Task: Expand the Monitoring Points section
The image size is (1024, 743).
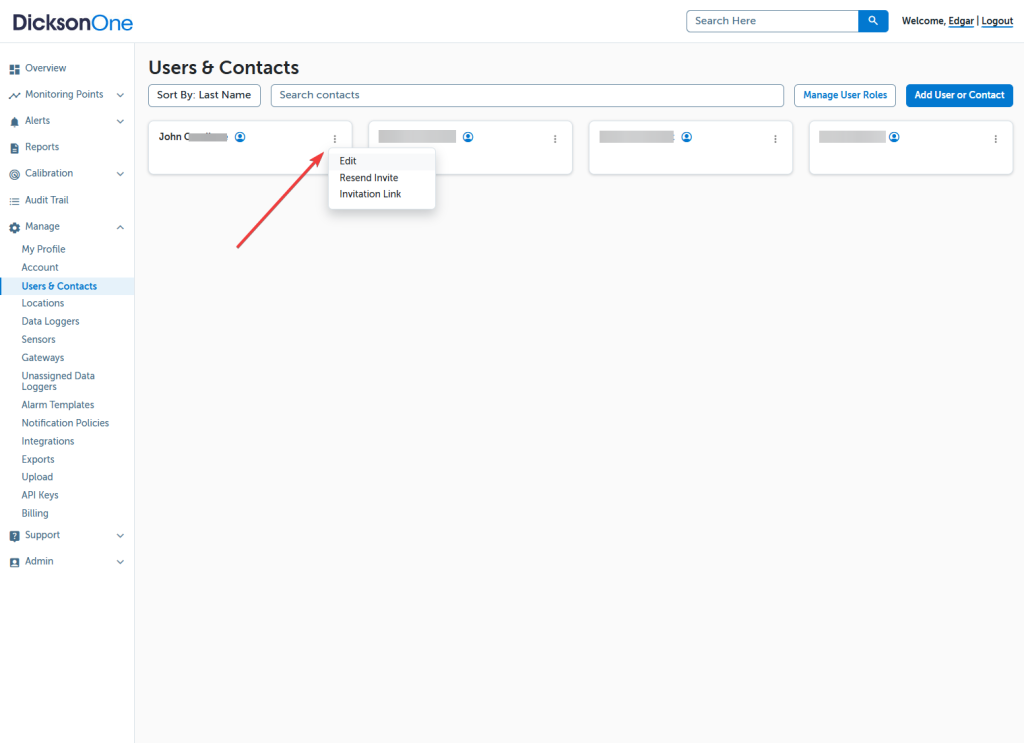Action: click(x=120, y=95)
